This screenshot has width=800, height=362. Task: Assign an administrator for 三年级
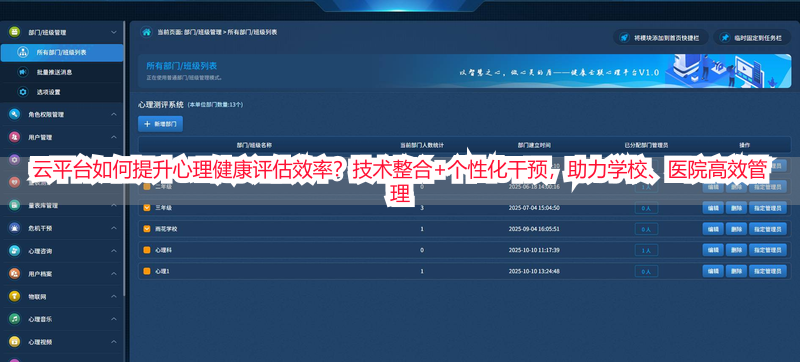pos(768,208)
